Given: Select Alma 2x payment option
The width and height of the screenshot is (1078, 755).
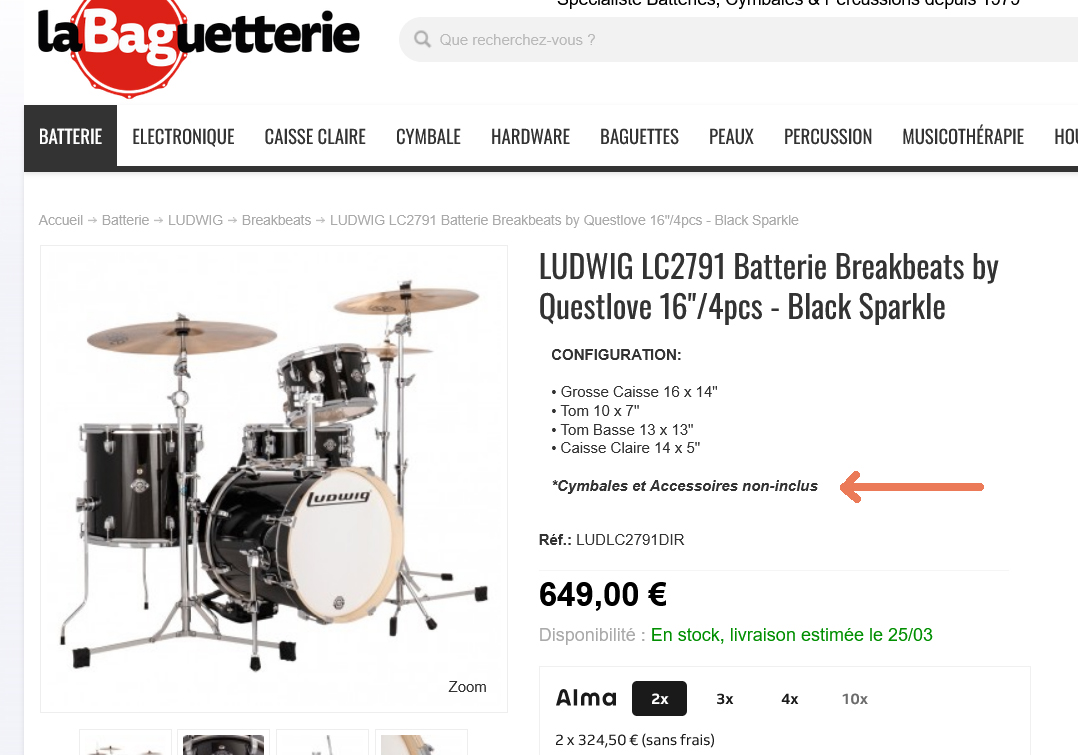Looking at the screenshot, I should [659, 699].
